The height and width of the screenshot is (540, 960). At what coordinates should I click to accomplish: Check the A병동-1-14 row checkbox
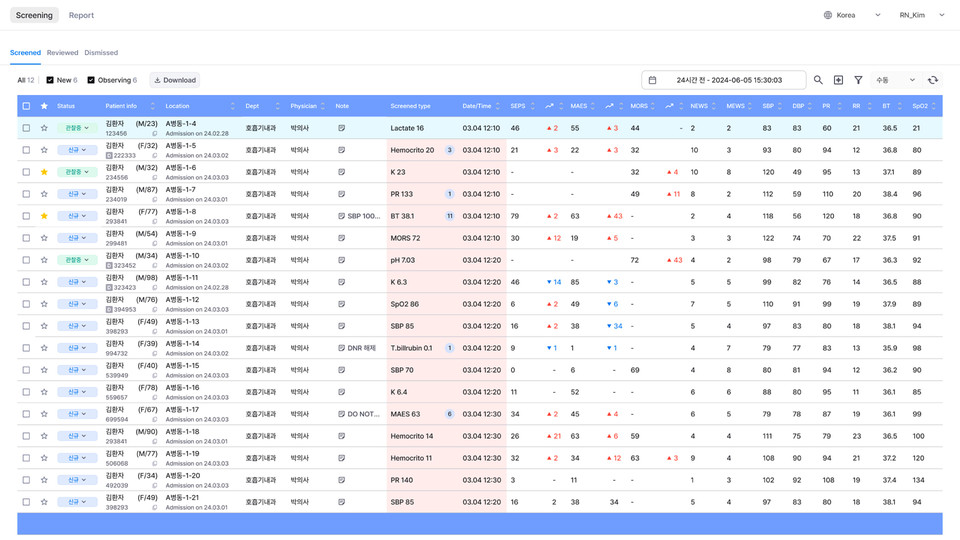coord(26,348)
